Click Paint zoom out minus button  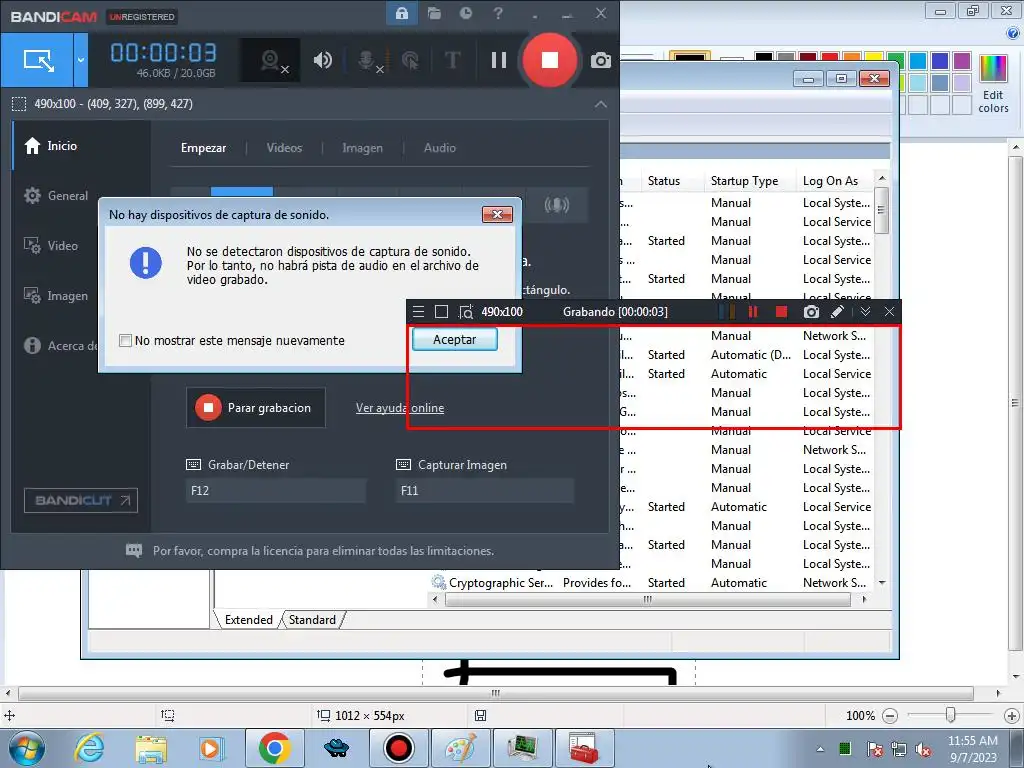(889, 716)
